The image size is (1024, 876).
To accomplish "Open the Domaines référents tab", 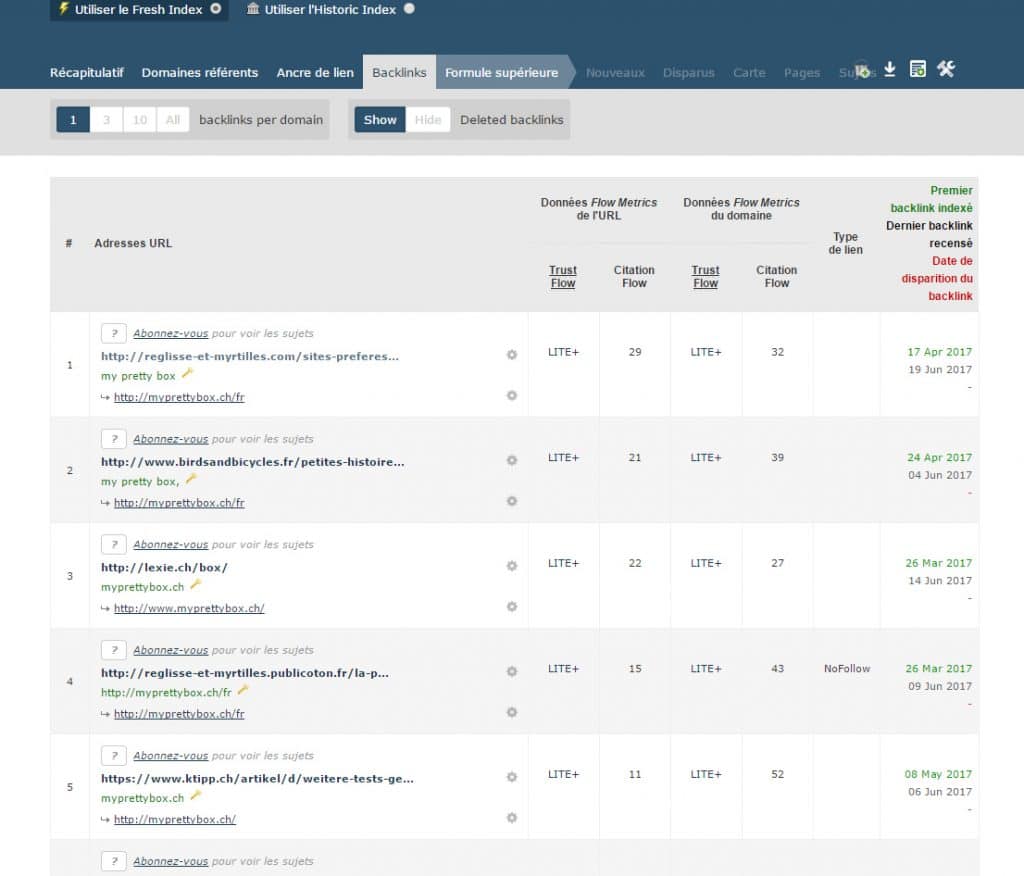I will coord(200,73).
